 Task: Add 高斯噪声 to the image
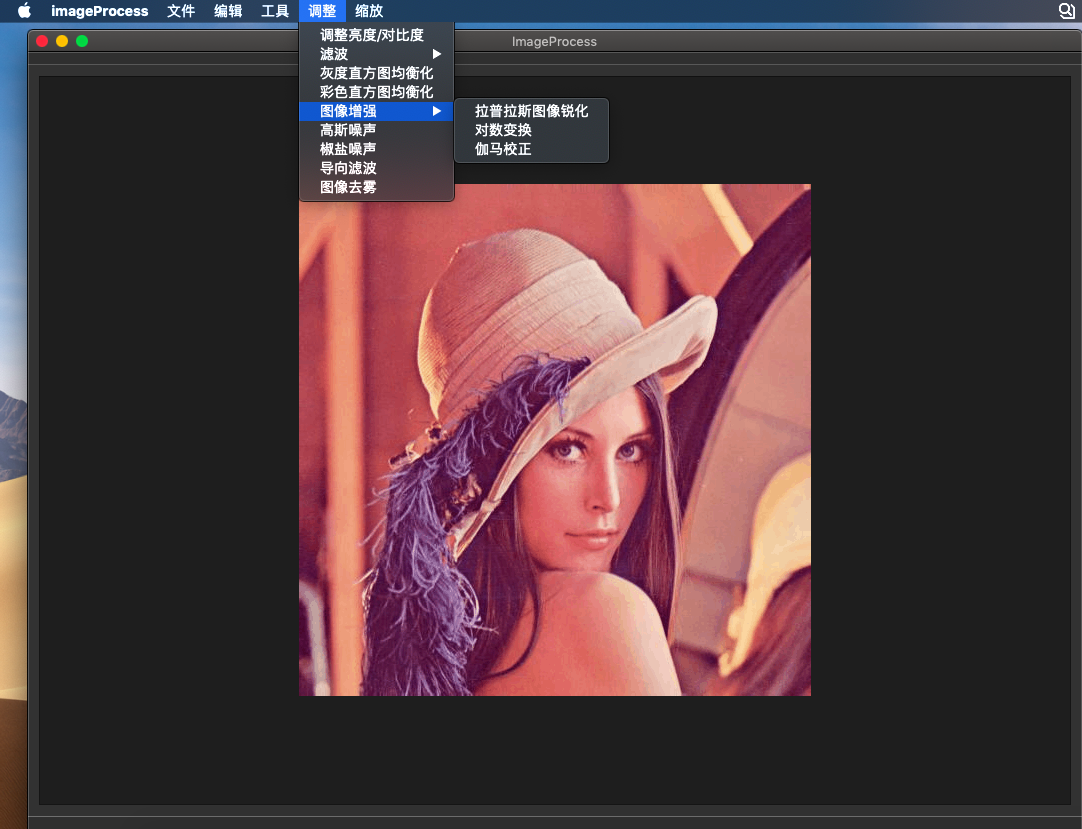coord(377,130)
